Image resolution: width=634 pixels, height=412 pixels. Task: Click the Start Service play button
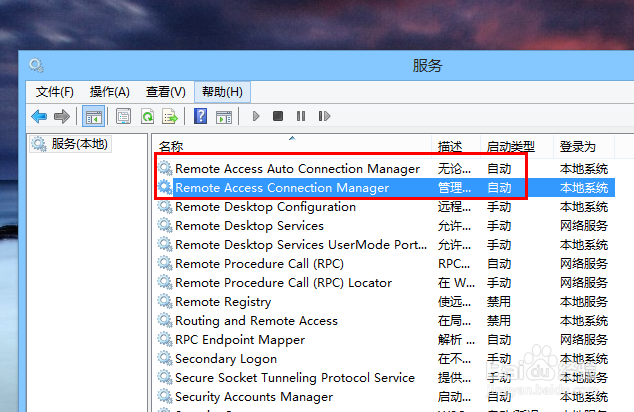256,116
